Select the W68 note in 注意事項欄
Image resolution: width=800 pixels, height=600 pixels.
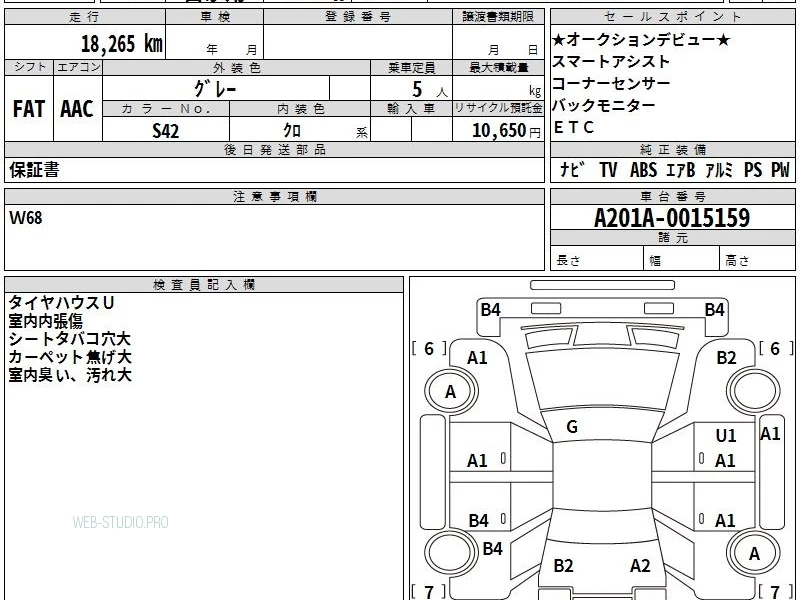[x=26, y=218]
